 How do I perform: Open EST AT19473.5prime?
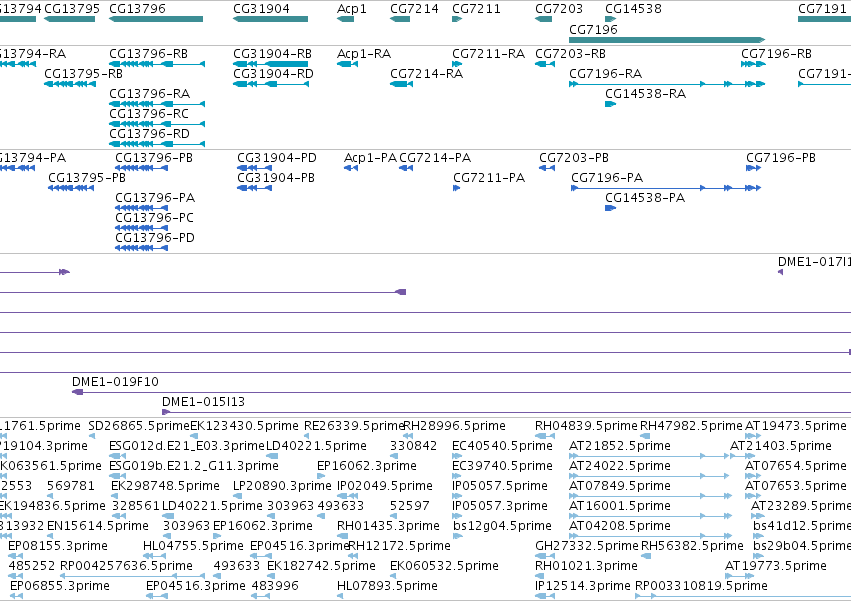[753, 436]
